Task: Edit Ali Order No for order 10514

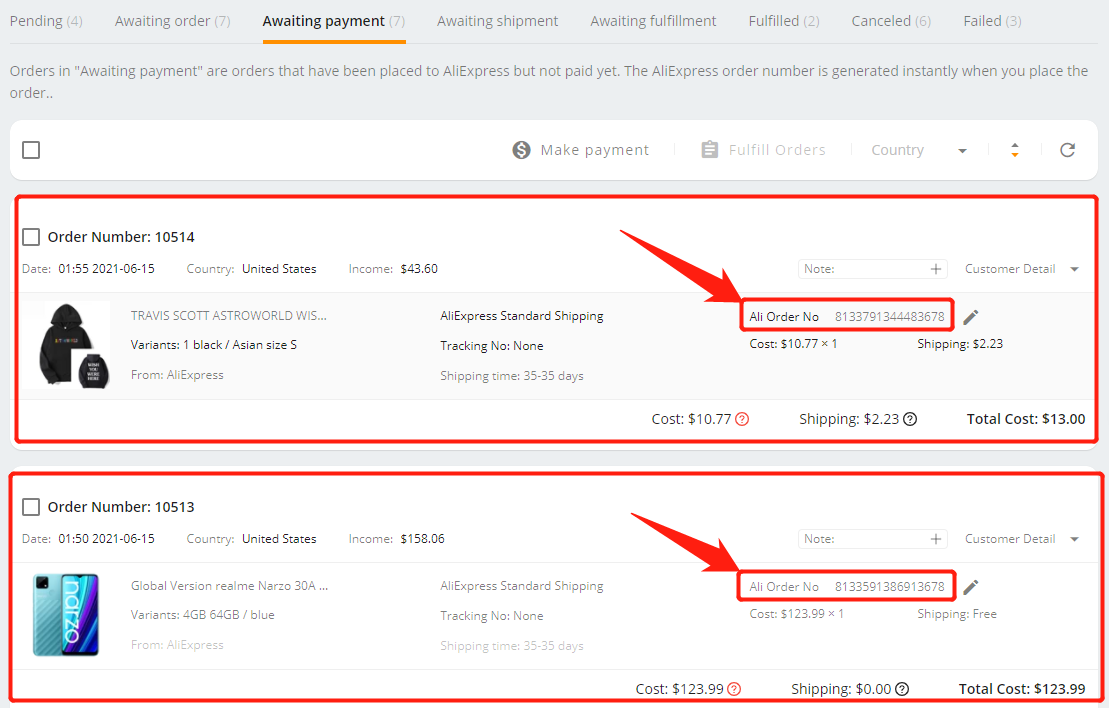Action: coord(971,316)
